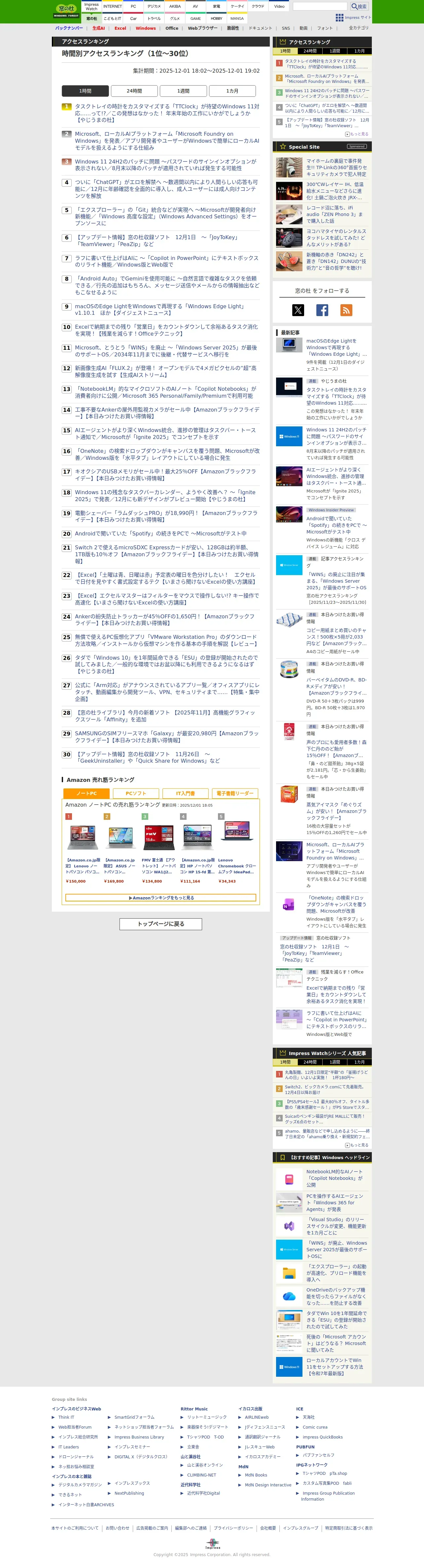The height and width of the screenshot is (1568, 424).
Task: Open MdN Books footer link
Action: pyautogui.click(x=256, y=1475)
